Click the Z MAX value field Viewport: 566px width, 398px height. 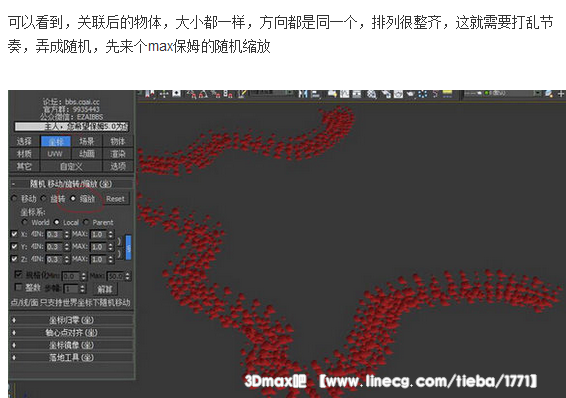point(99,259)
